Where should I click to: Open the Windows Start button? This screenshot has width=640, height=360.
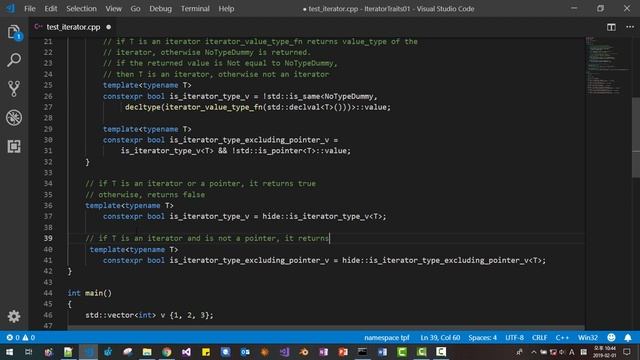click(9, 352)
